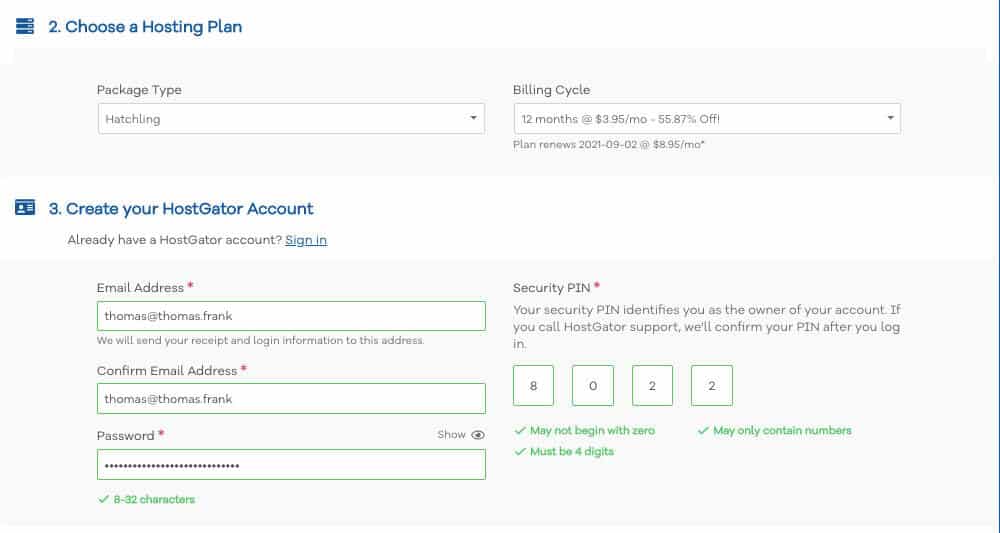Click the checkmark beside Must be 4 digits
The height and width of the screenshot is (533, 1000).
coord(520,452)
